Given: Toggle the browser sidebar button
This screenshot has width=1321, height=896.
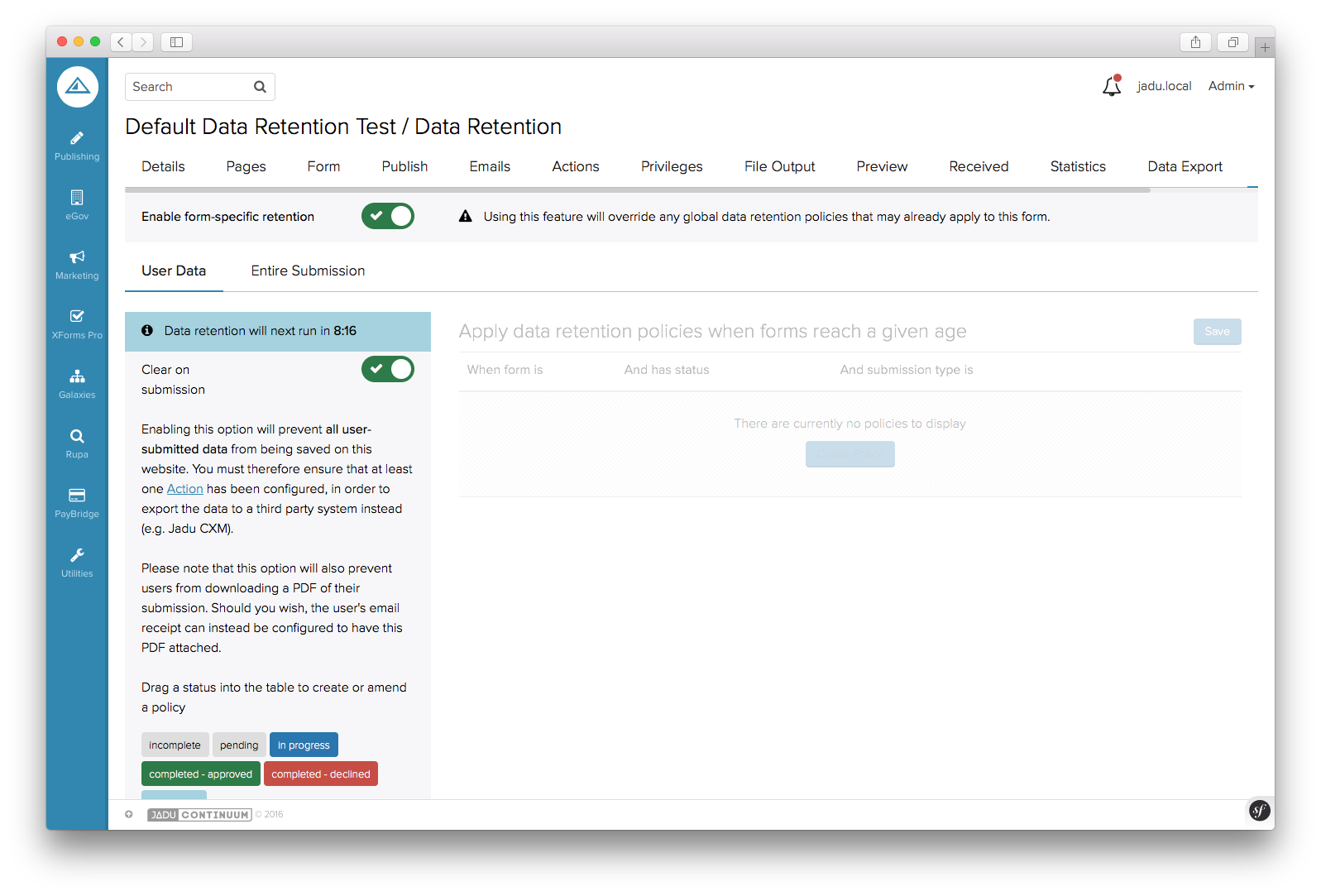Looking at the screenshot, I should 176,42.
